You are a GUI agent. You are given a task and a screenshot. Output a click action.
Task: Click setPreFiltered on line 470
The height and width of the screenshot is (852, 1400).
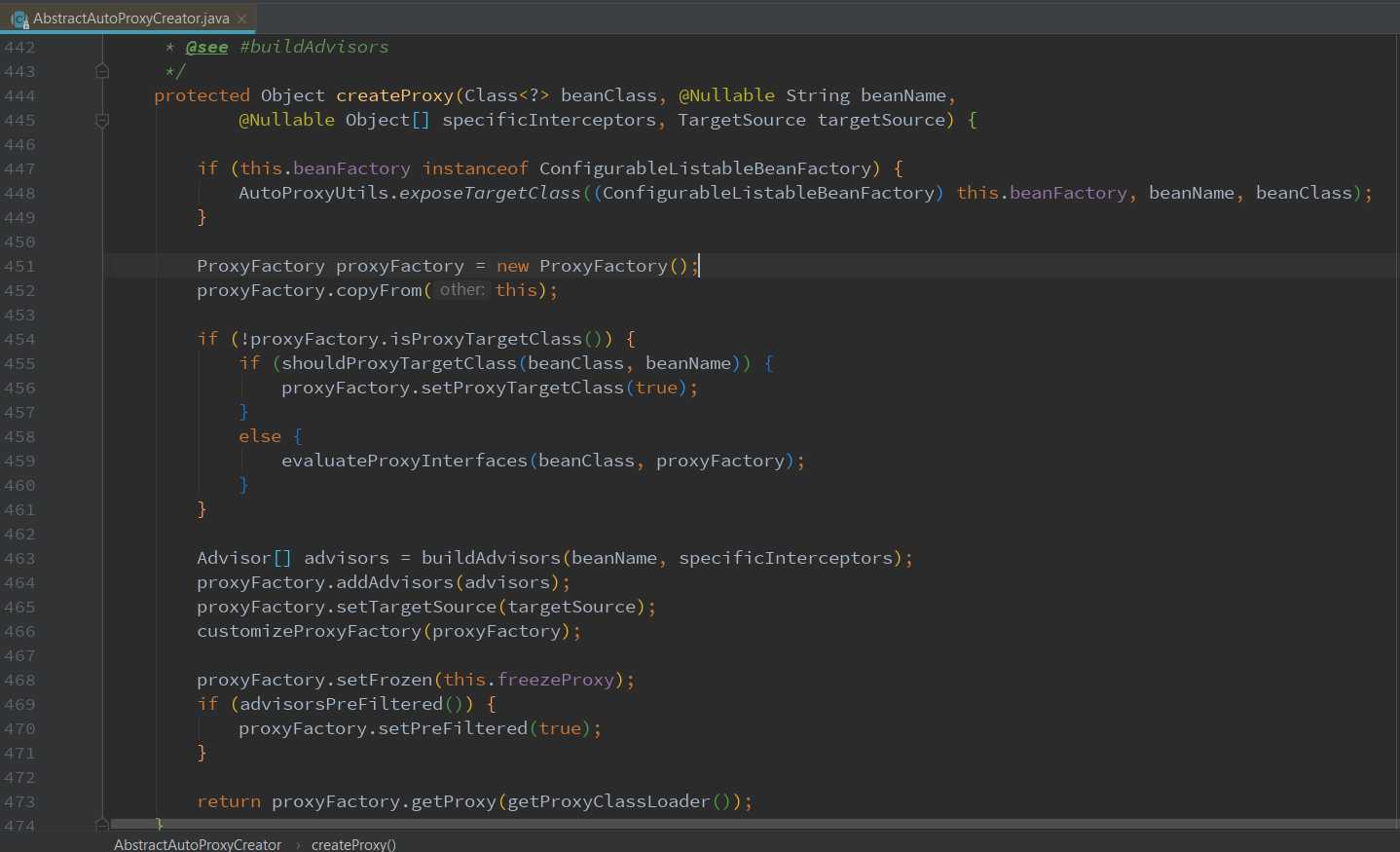[453, 728]
